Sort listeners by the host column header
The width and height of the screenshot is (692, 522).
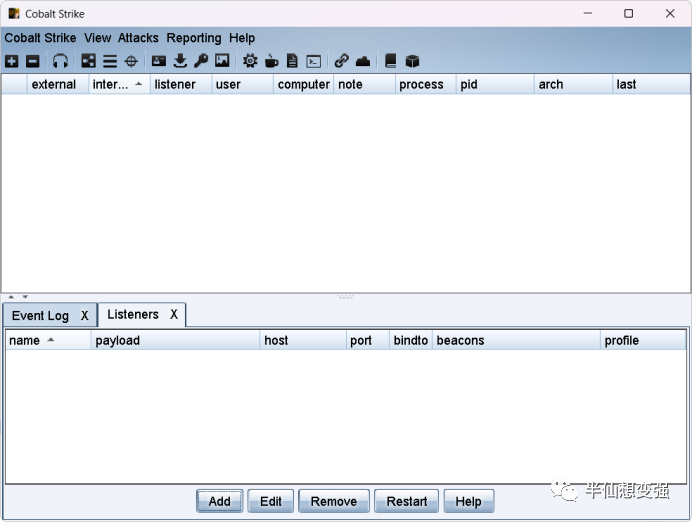click(303, 340)
